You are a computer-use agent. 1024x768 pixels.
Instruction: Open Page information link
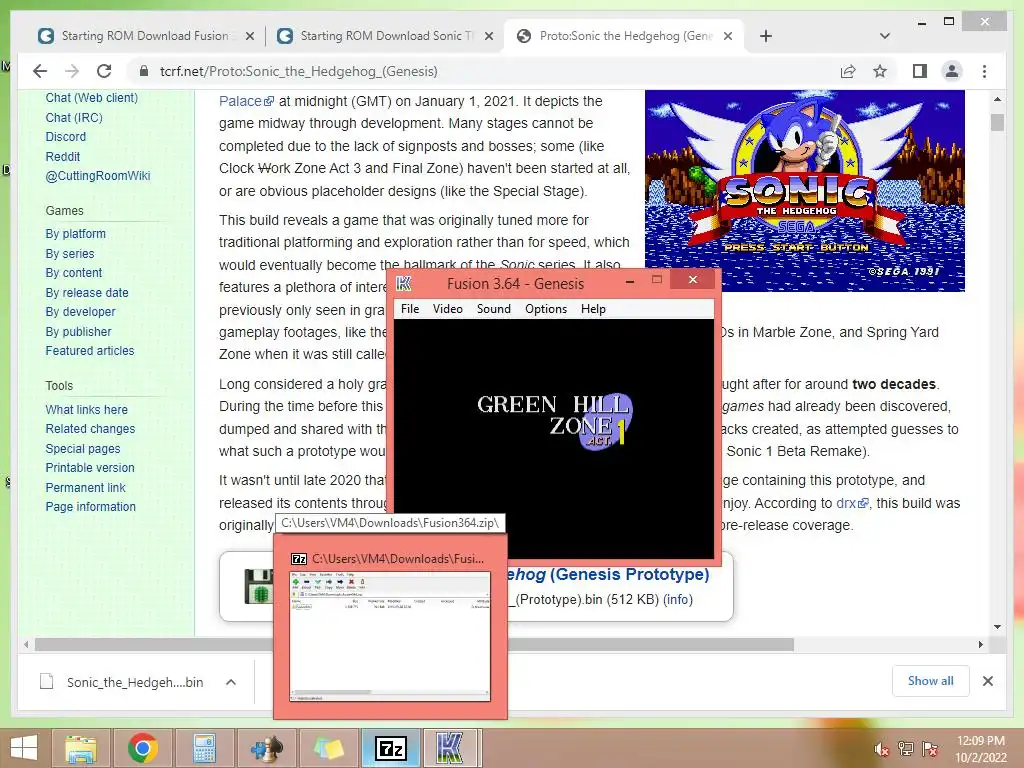click(x=91, y=507)
